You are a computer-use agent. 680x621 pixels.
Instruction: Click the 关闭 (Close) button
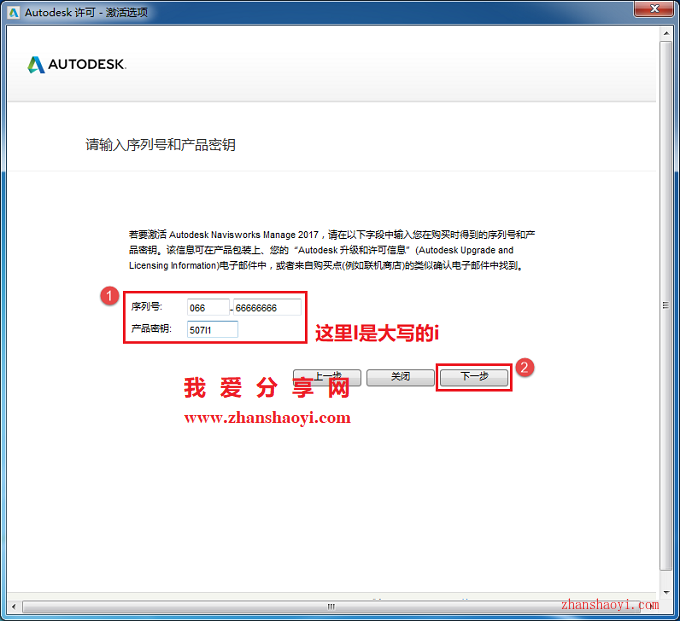click(x=400, y=377)
